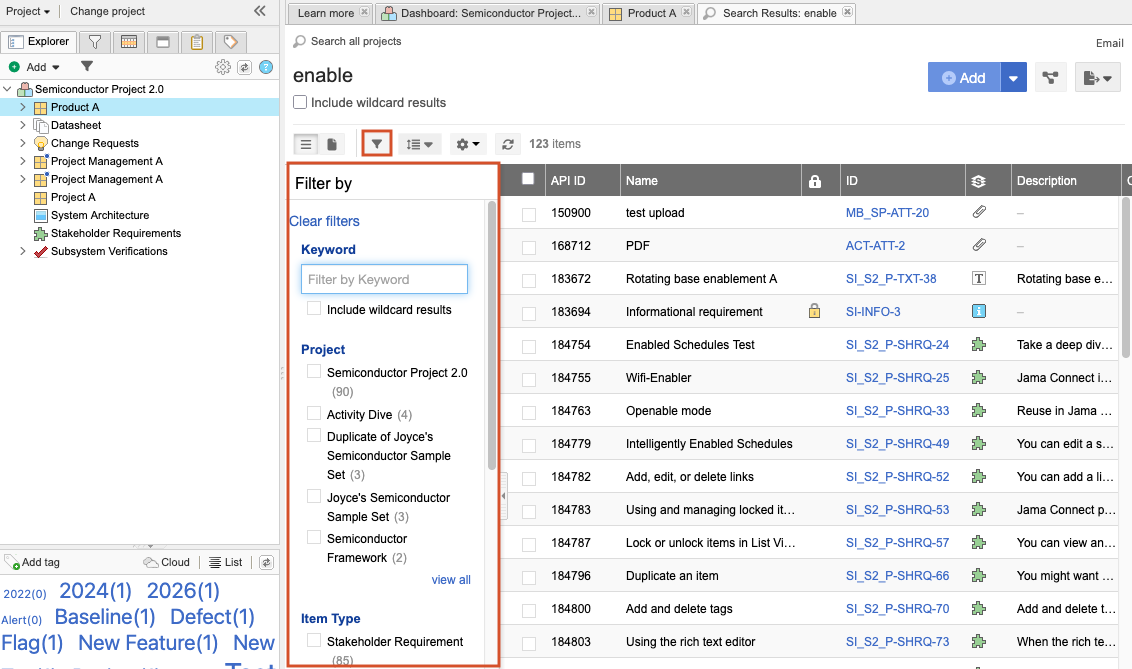Select System Architecture in explorer tree
The height and width of the screenshot is (669, 1132).
tap(100, 215)
